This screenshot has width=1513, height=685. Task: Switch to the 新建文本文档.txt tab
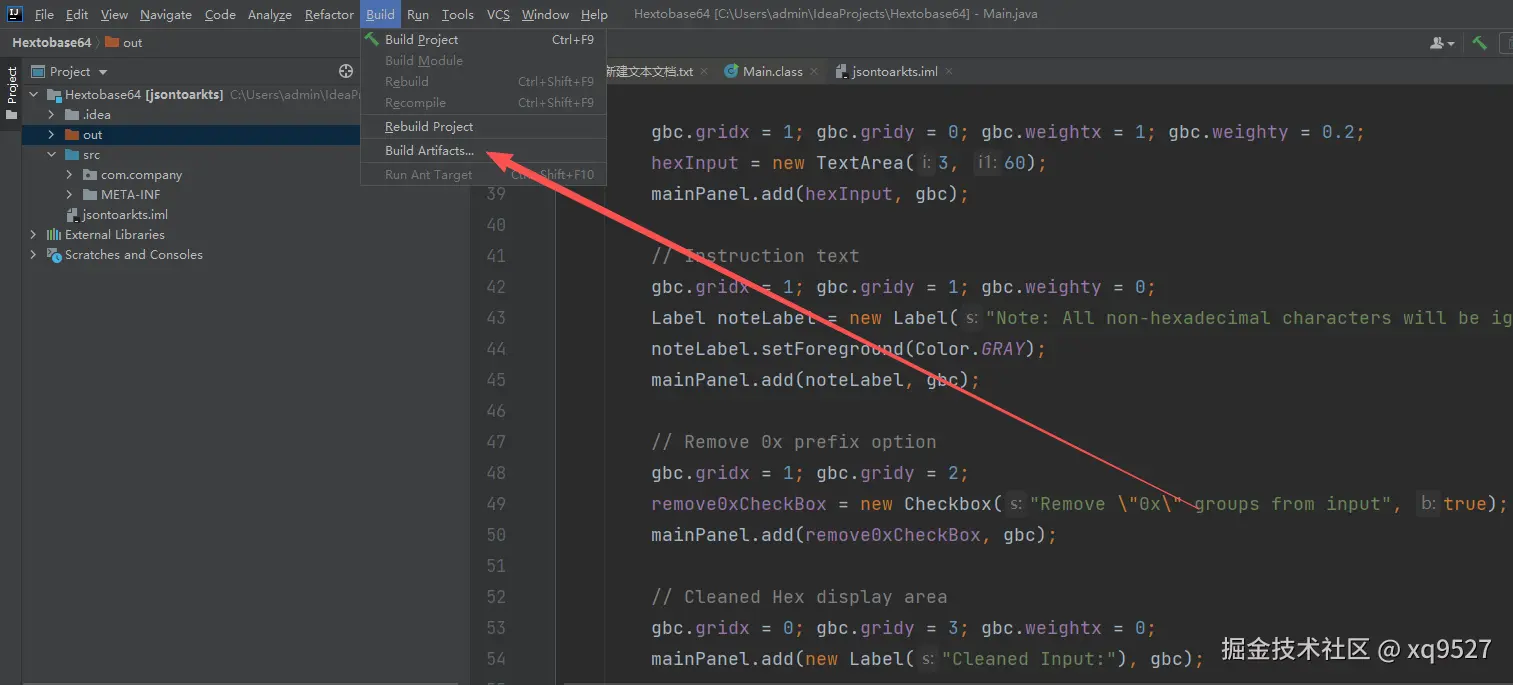pos(649,71)
